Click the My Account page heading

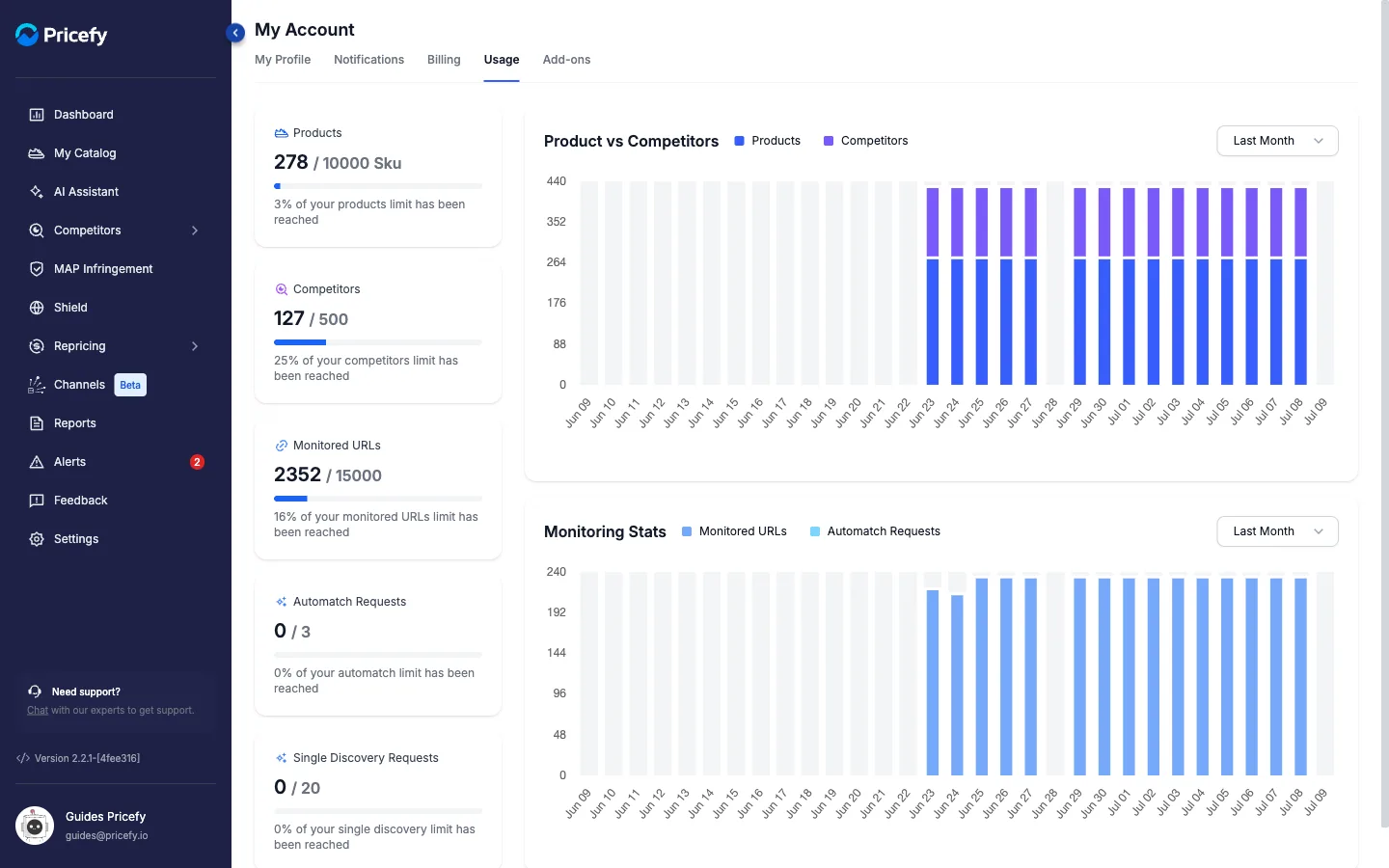[305, 30]
